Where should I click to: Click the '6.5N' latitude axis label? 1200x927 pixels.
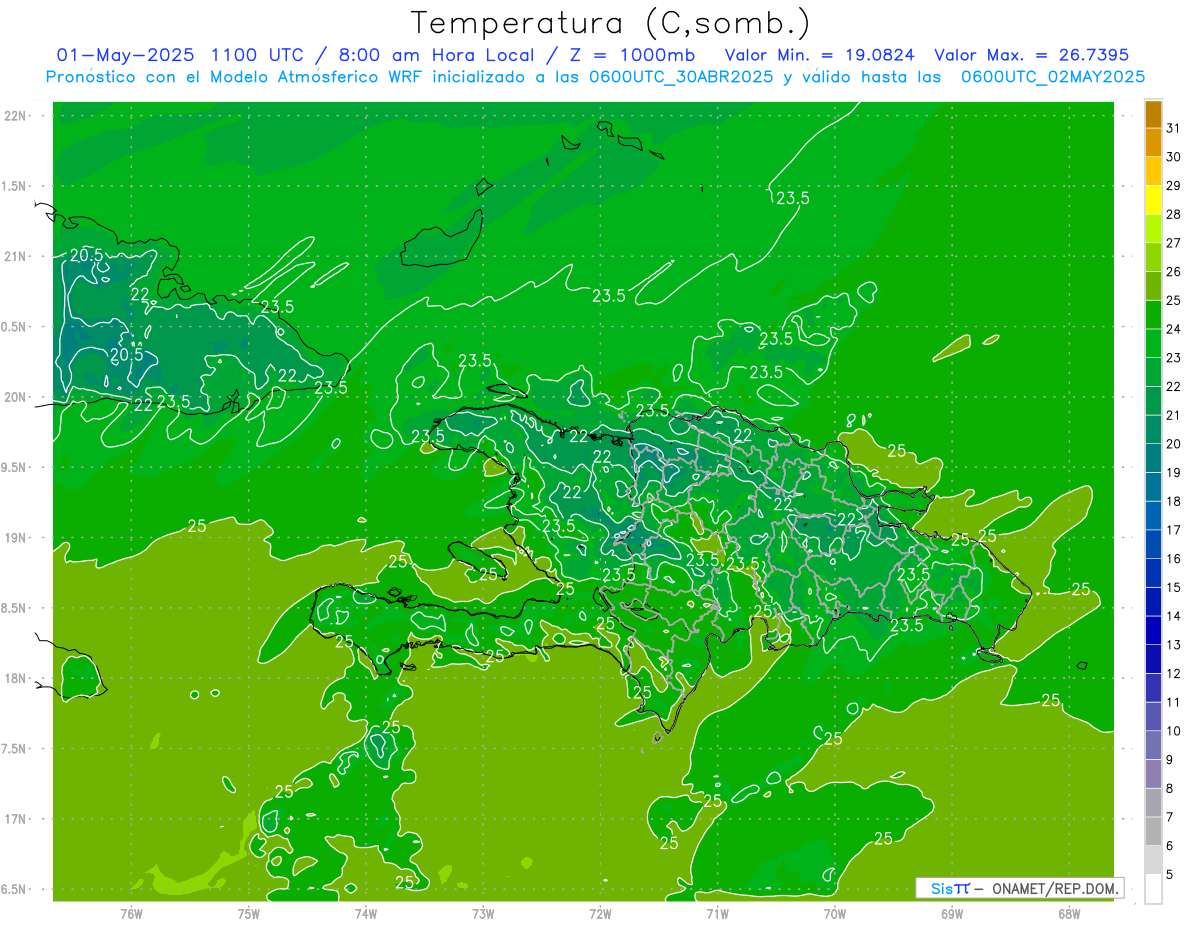coord(15,890)
